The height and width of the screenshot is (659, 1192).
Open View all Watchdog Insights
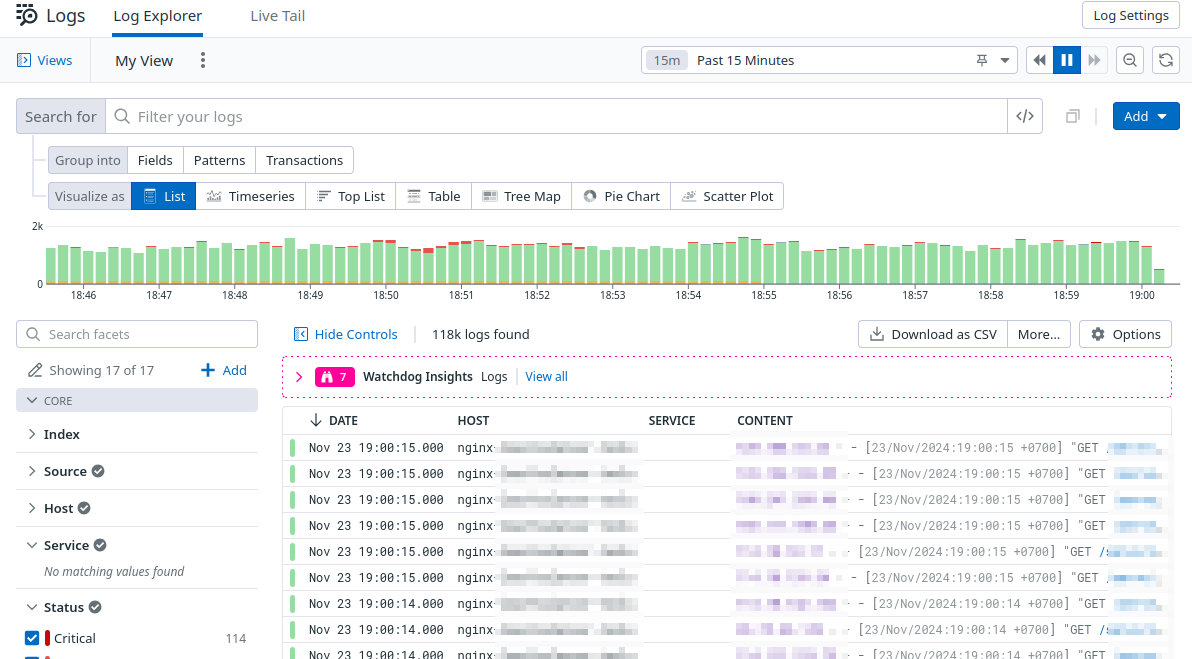(x=546, y=376)
